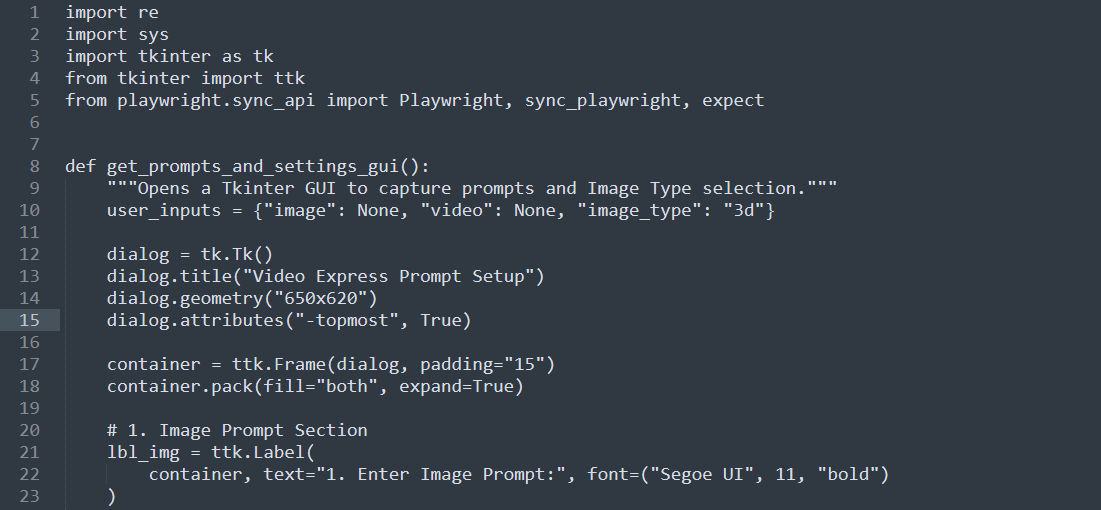Click the function name get_prompts_and_settings_gui
1101x510 pixels.
tap(252, 166)
